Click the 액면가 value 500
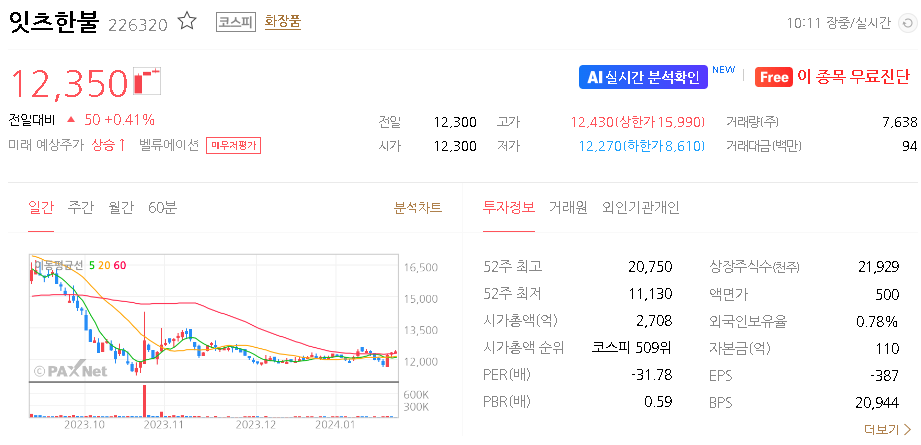This screenshot has width=921, height=445. pos(887,294)
